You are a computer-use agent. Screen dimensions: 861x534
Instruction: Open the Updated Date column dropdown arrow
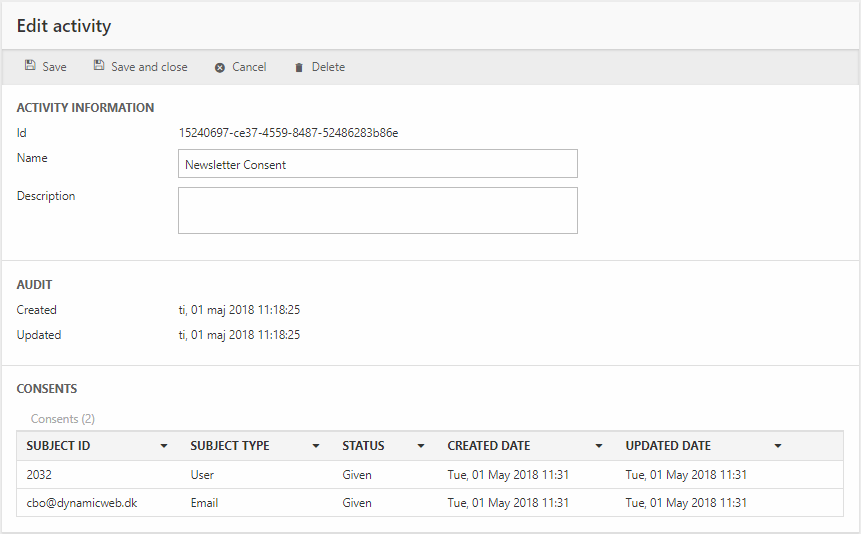778,446
